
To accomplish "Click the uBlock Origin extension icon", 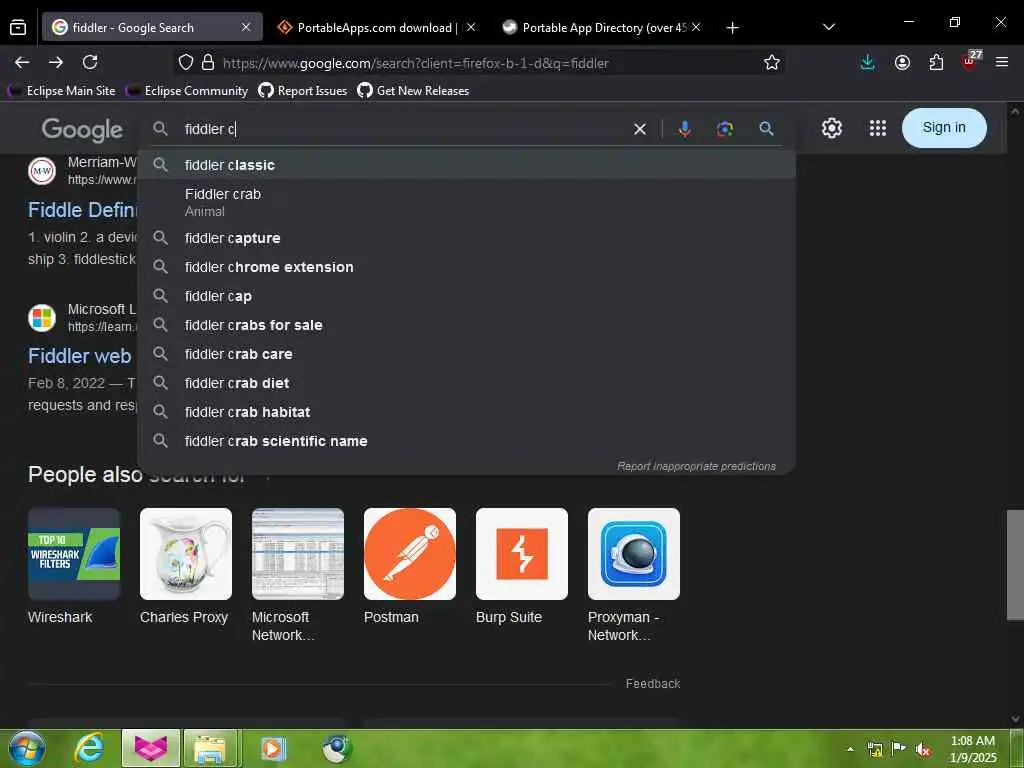I will [970, 61].
